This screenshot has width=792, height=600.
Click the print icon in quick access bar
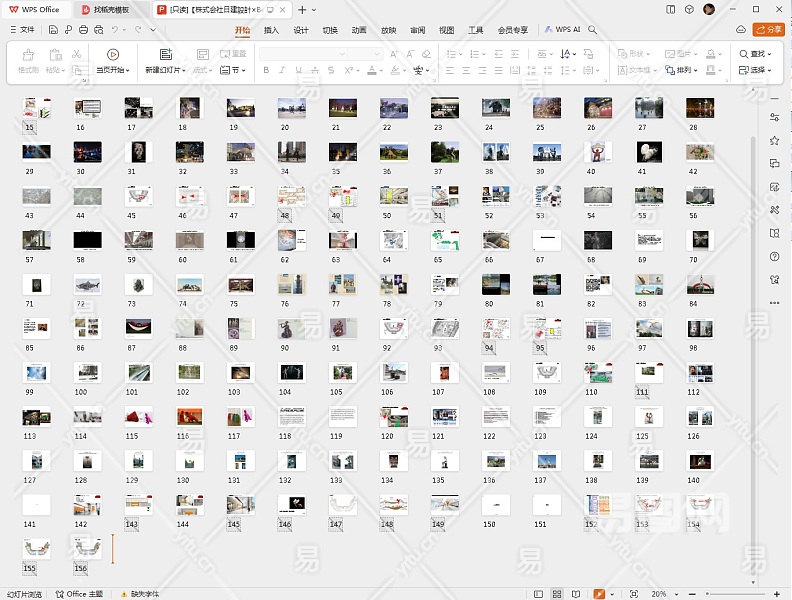82,30
